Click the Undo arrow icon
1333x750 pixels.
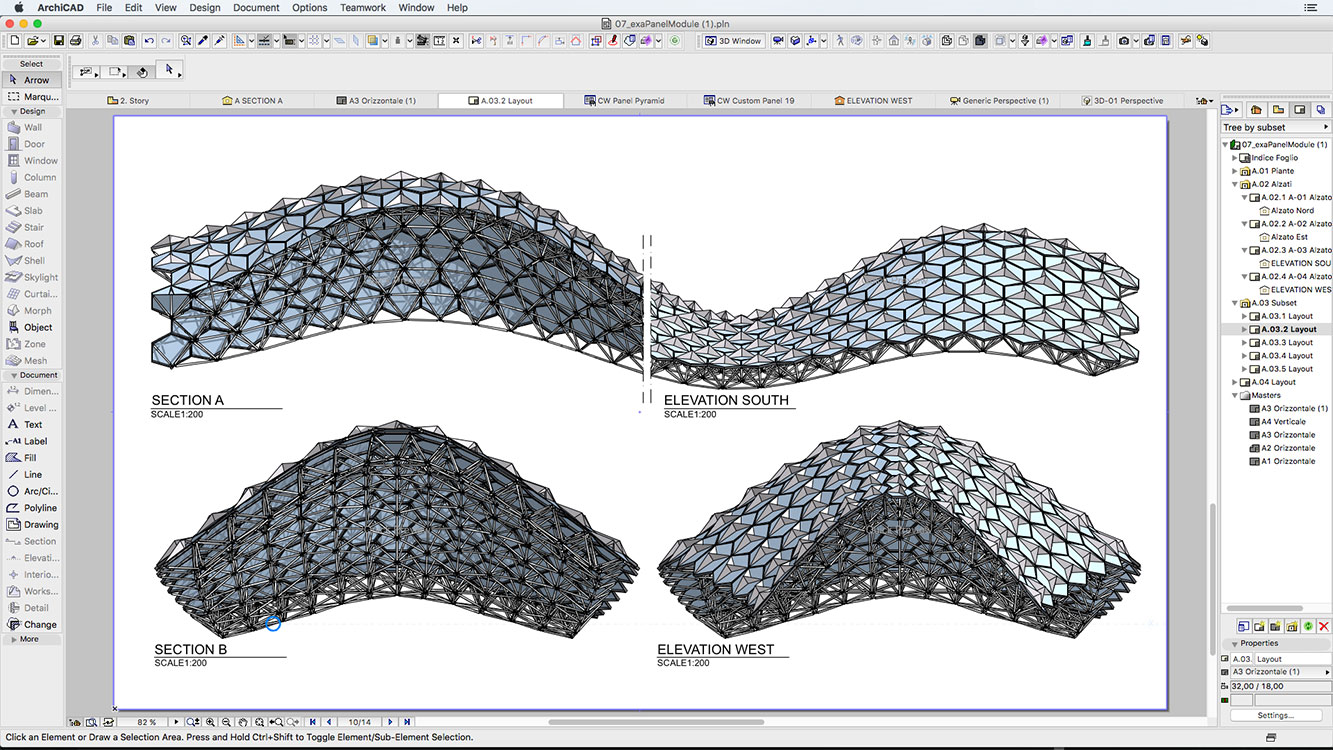pos(148,41)
